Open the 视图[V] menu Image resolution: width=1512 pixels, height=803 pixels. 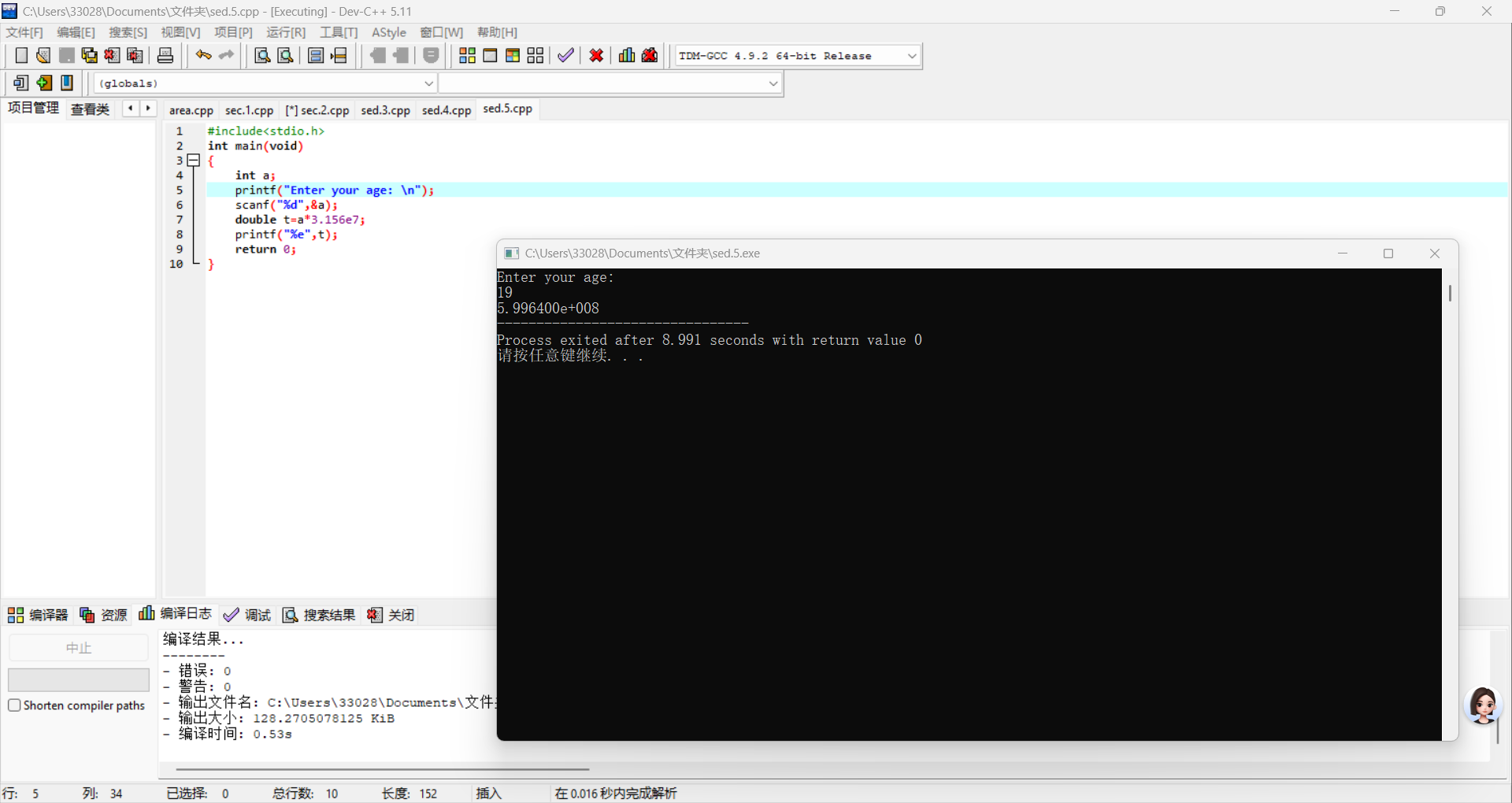click(180, 32)
